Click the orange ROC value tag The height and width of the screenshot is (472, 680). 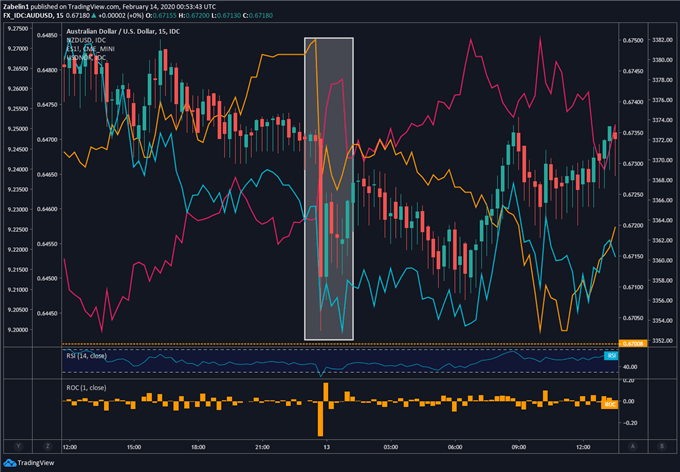(x=610, y=404)
